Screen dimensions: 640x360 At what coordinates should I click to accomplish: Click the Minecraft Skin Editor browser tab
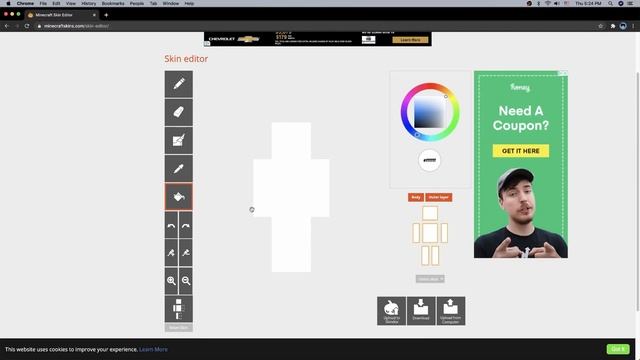(x=61, y=15)
